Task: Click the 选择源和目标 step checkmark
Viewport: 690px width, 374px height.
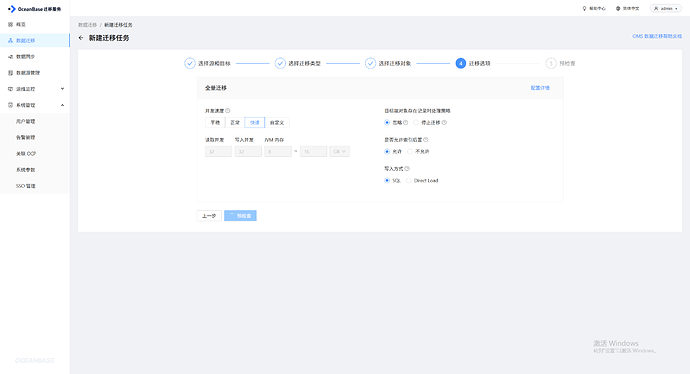Action: [x=190, y=63]
